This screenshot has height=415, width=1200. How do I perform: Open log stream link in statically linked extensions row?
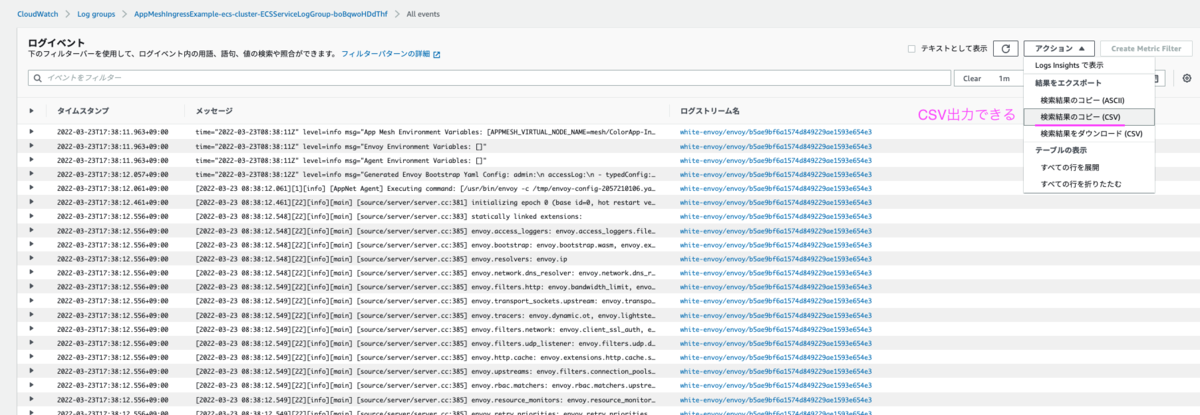(776, 215)
